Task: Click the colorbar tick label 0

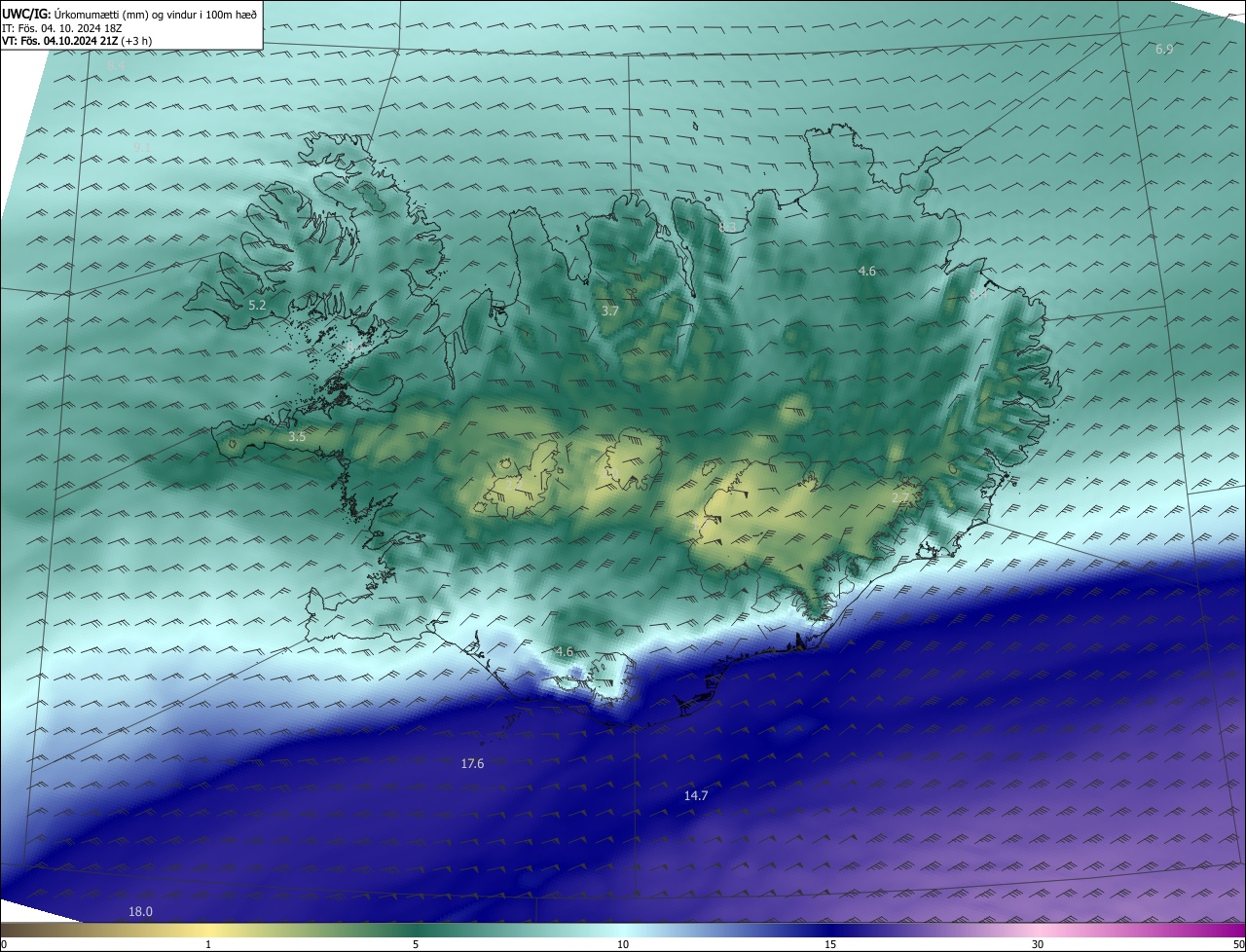Action: (4, 944)
